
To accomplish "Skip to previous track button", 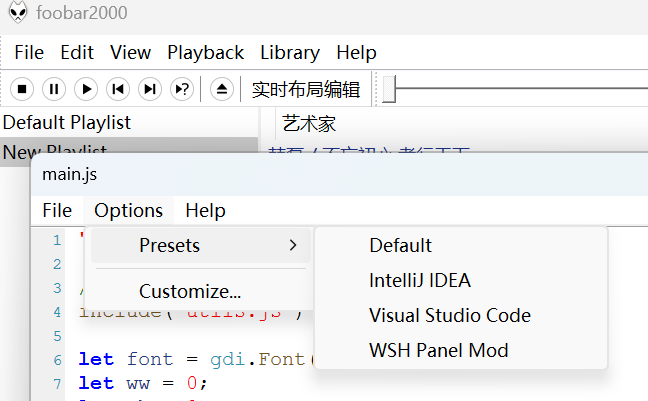I will [x=118, y=89].
